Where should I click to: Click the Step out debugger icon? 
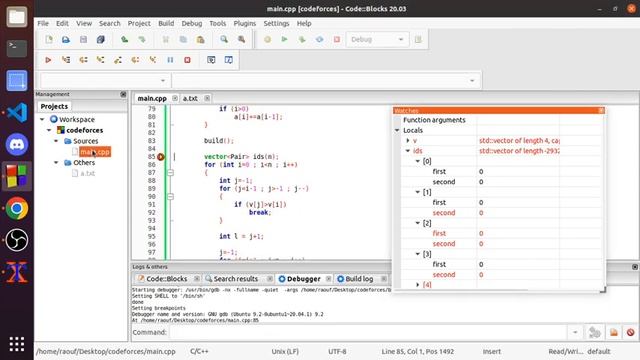pyautogui.click(x=118, y=60)
